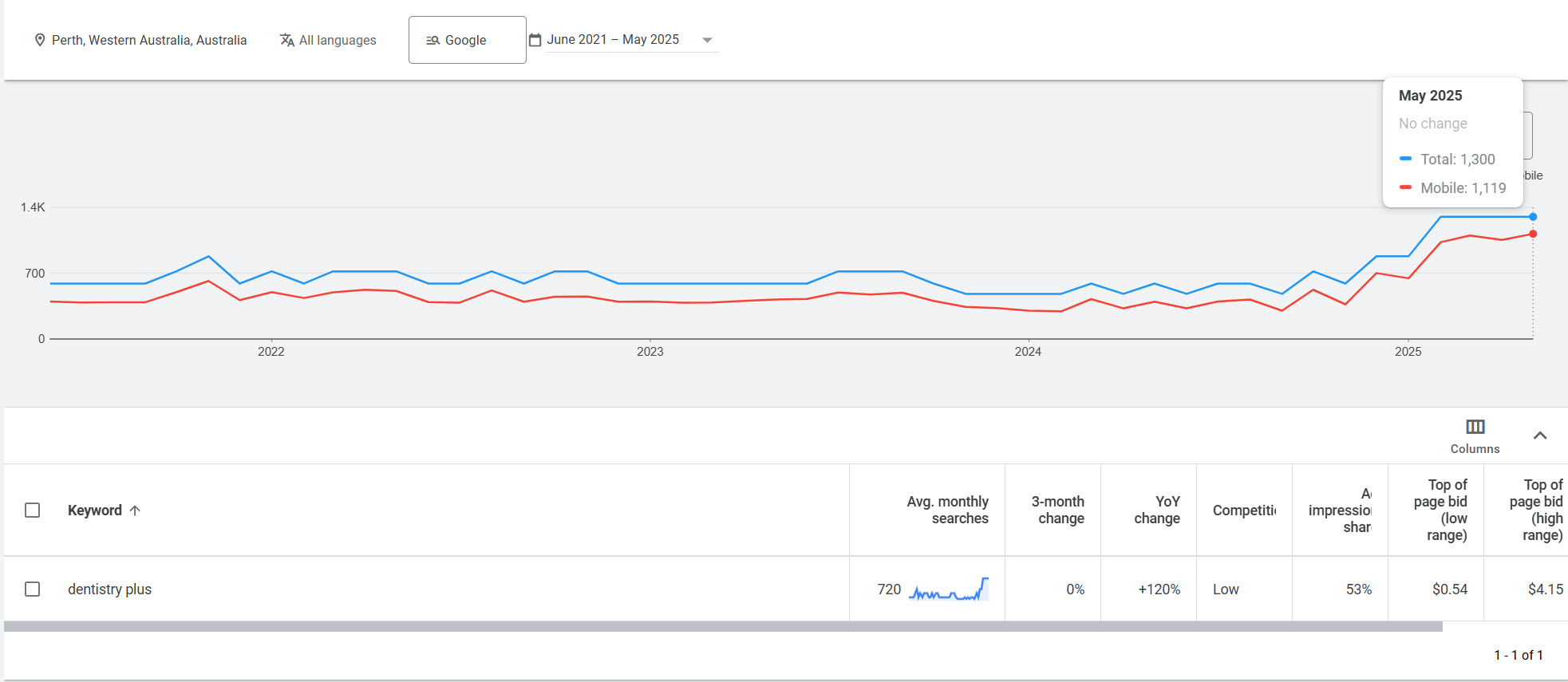Open the Google search network selector

[467, 40]
